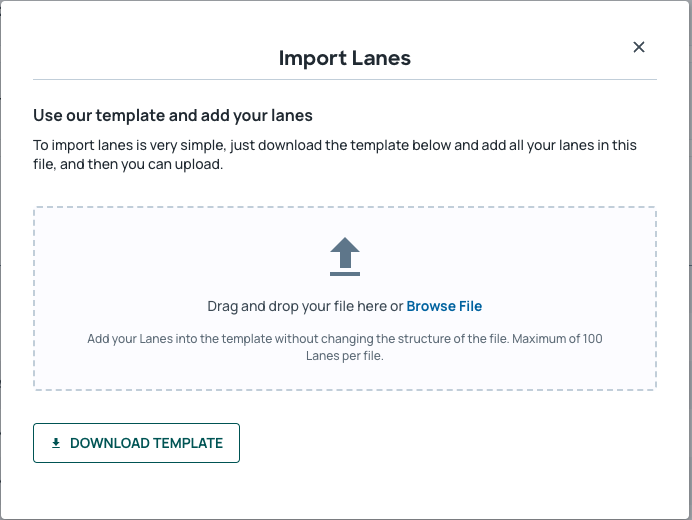Click the download icon in Download Template
This screenshot has height=520, width=692.
pyautogui.click(x=56, y=443)
